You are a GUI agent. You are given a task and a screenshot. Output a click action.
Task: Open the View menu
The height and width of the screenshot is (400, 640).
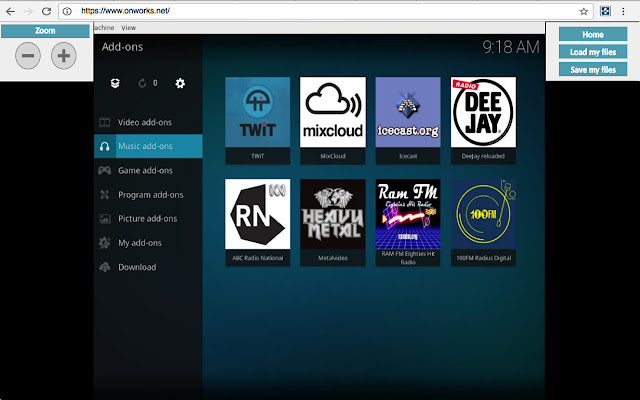point(129,28)
